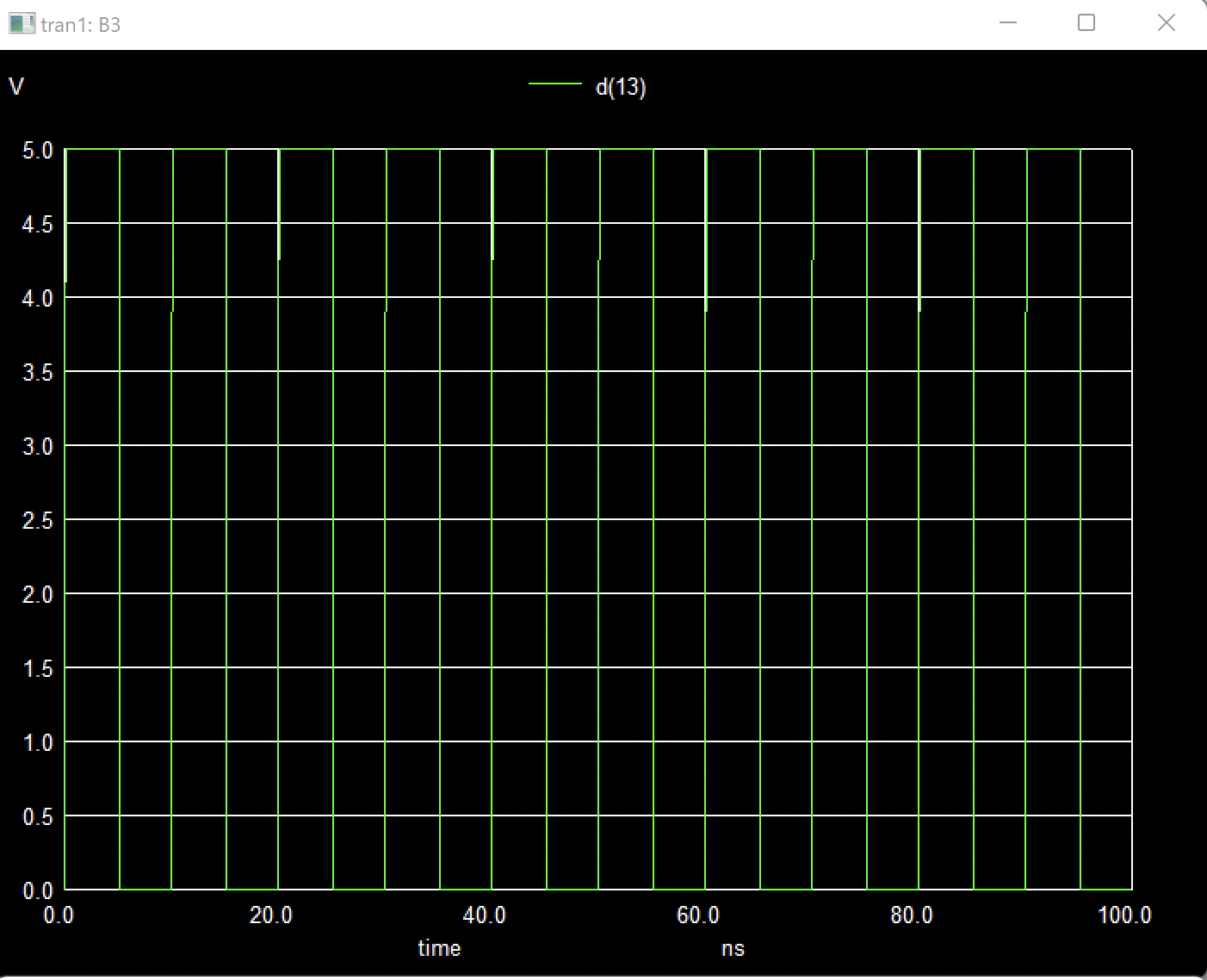Click the d(13) legend label
1207x980 pixels.
(621, 87)
